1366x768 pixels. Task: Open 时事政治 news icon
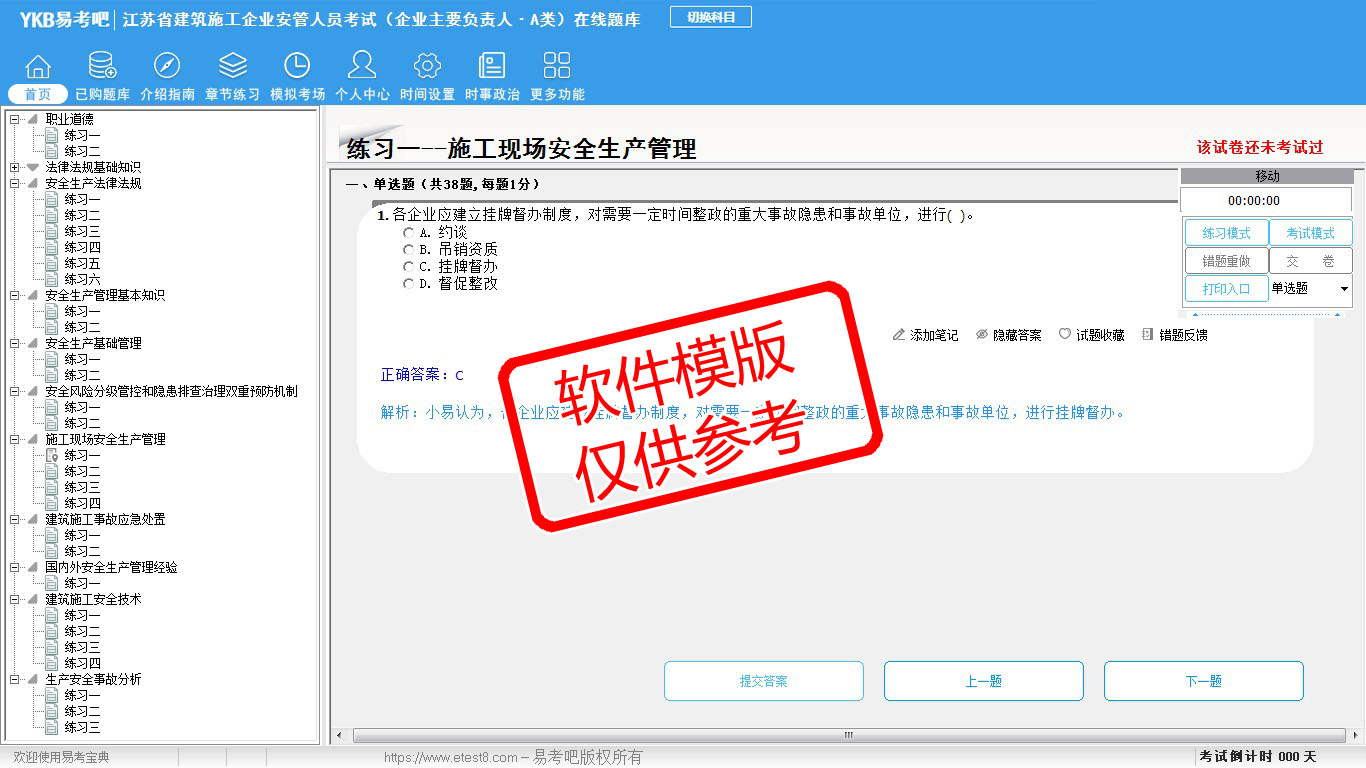pos(492,67)
